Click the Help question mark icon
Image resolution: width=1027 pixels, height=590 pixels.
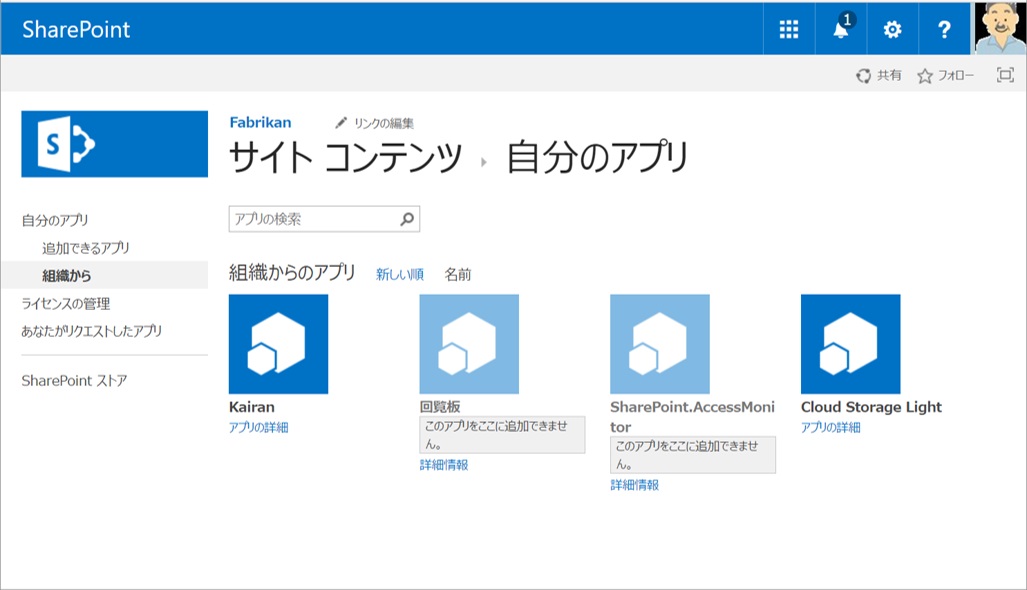pyautogui.click(x=943, y=28)
